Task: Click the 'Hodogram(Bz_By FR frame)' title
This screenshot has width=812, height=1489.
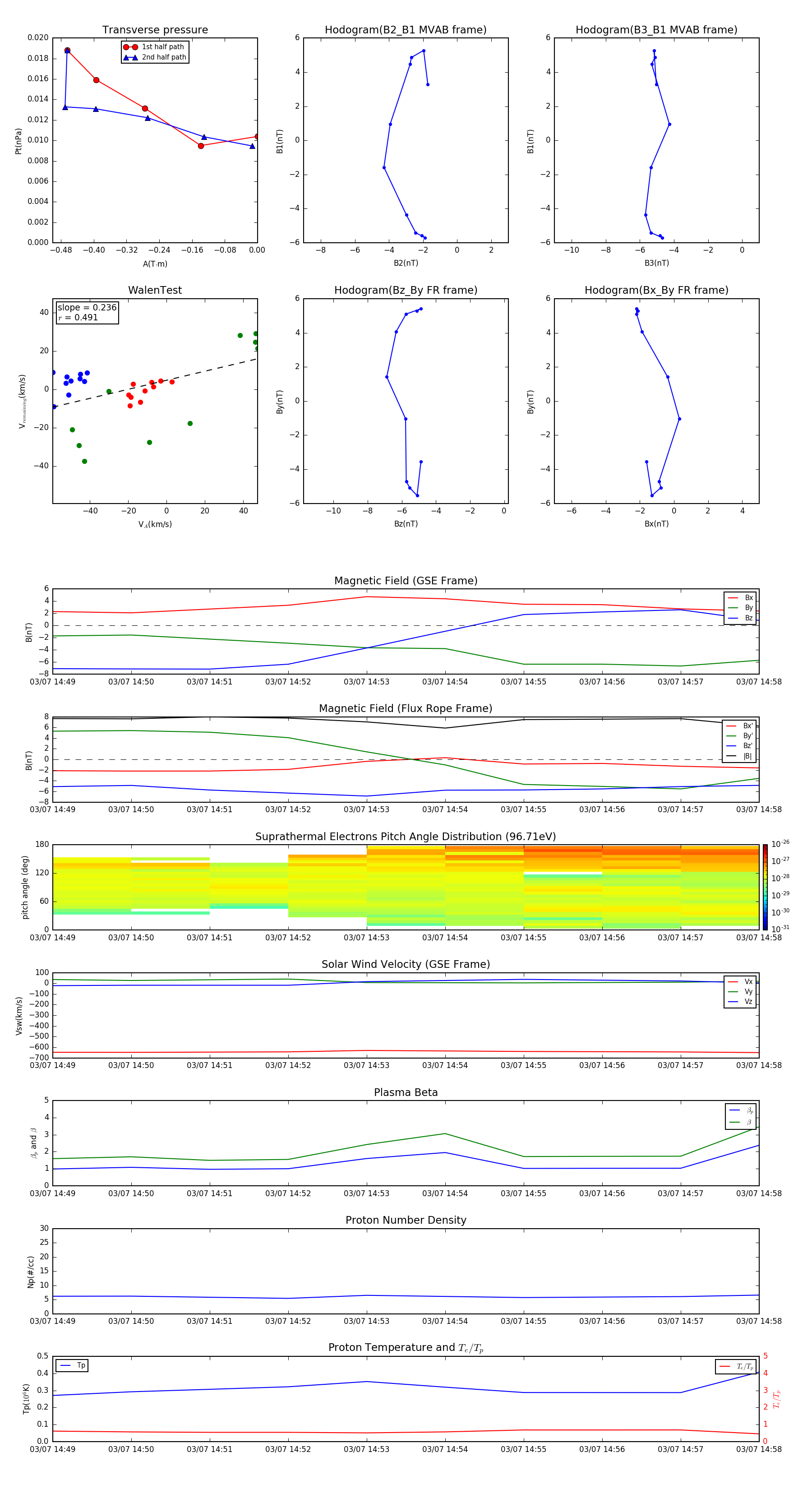Action: click(x=406, y=290)
